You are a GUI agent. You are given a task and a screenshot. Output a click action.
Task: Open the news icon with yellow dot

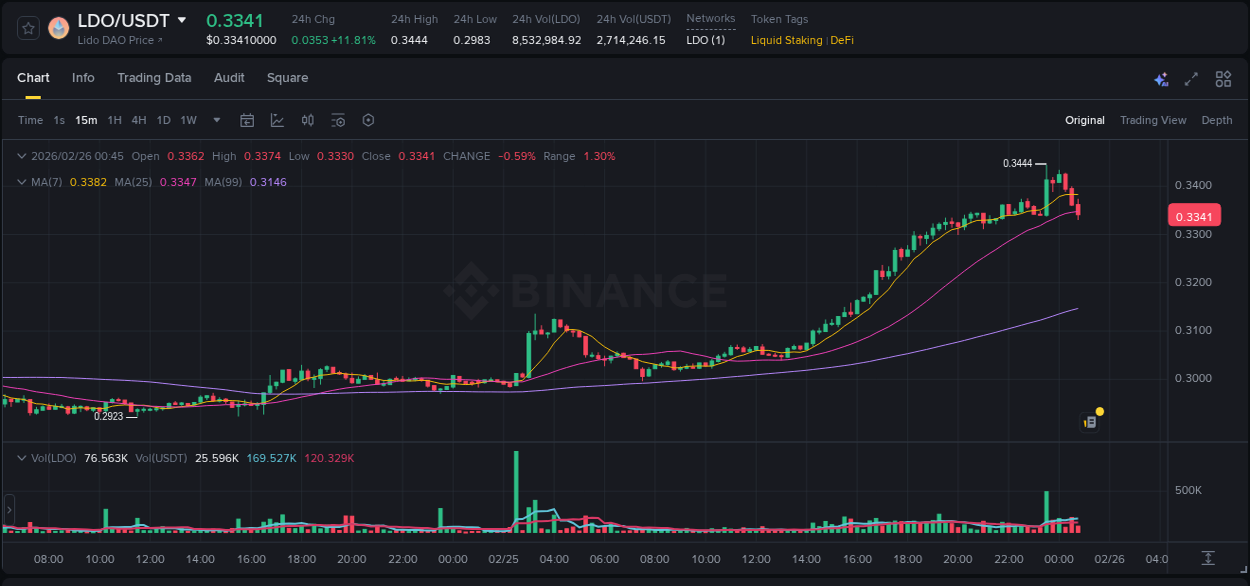tap(1090, 421)
